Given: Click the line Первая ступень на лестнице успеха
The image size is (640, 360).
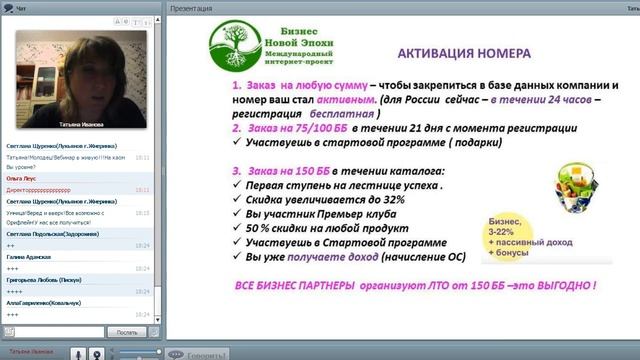Looking at the screenshot, I should pos(344,185).
